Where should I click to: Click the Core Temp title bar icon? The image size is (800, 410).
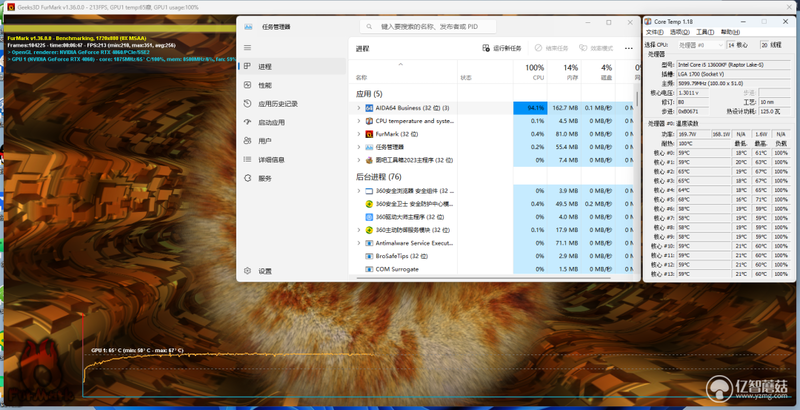[x=648, y=21]
